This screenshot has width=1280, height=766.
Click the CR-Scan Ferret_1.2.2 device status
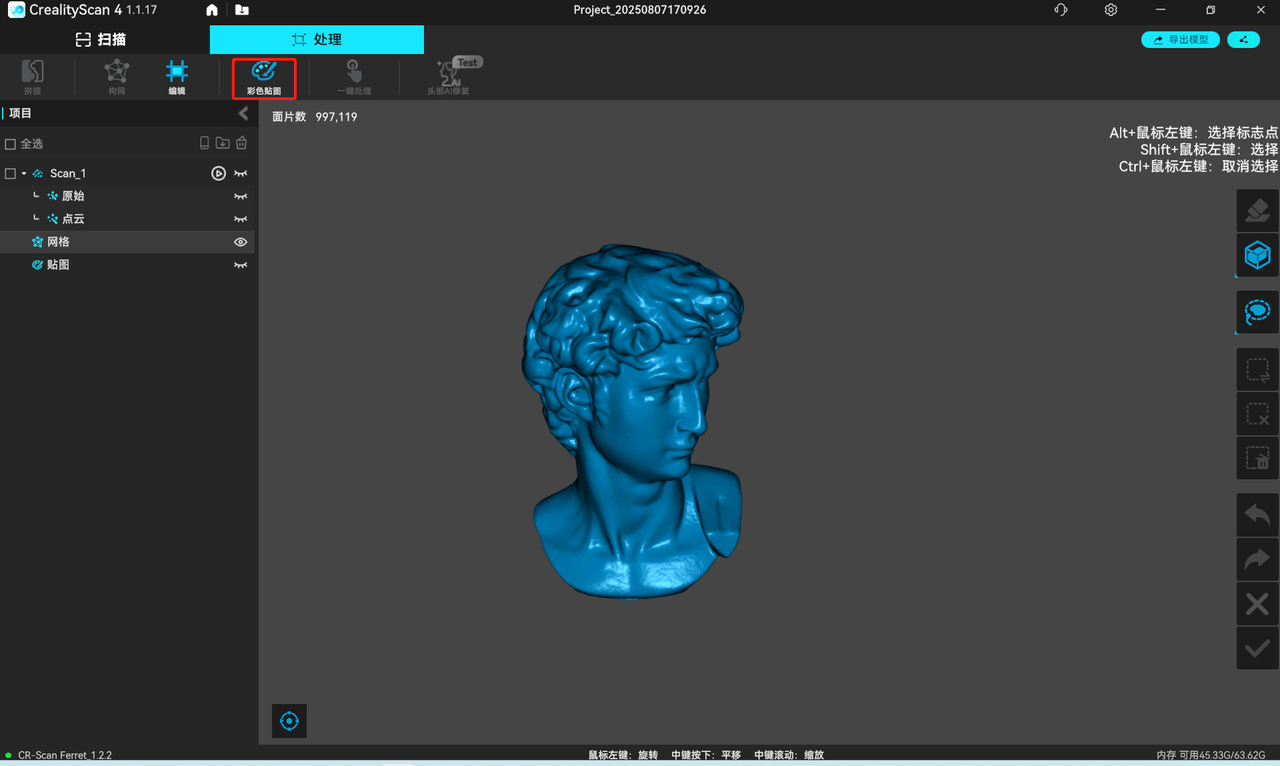(64, 755)
